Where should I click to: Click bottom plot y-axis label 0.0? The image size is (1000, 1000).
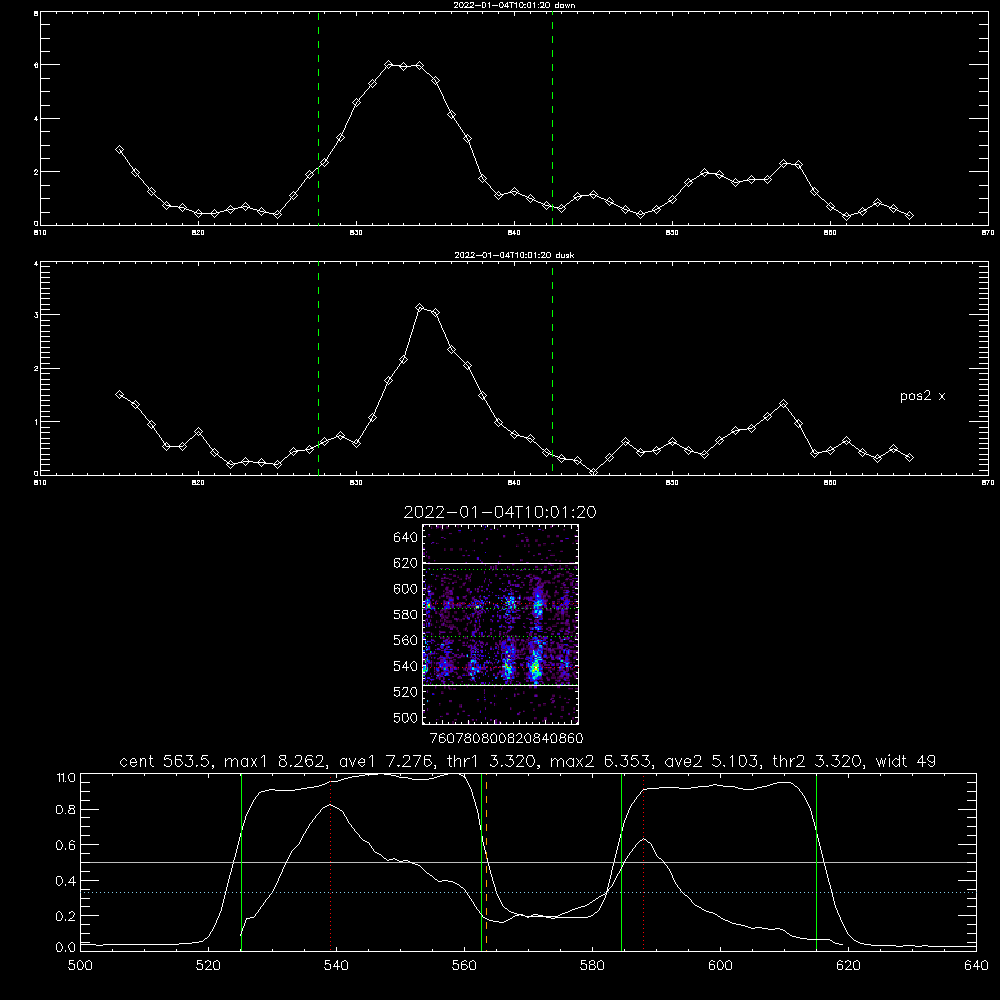tap(66, 948)
